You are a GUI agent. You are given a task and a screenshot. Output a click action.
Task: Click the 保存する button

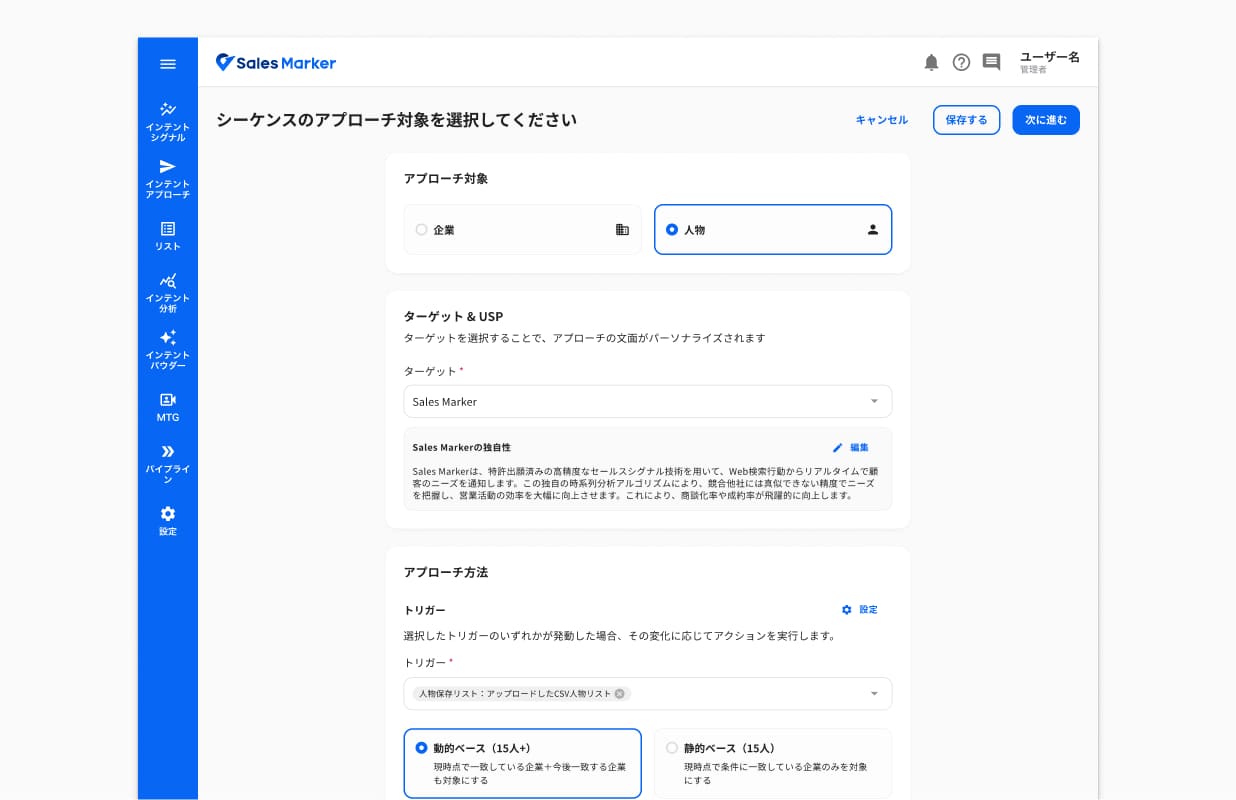pos(966,120)
